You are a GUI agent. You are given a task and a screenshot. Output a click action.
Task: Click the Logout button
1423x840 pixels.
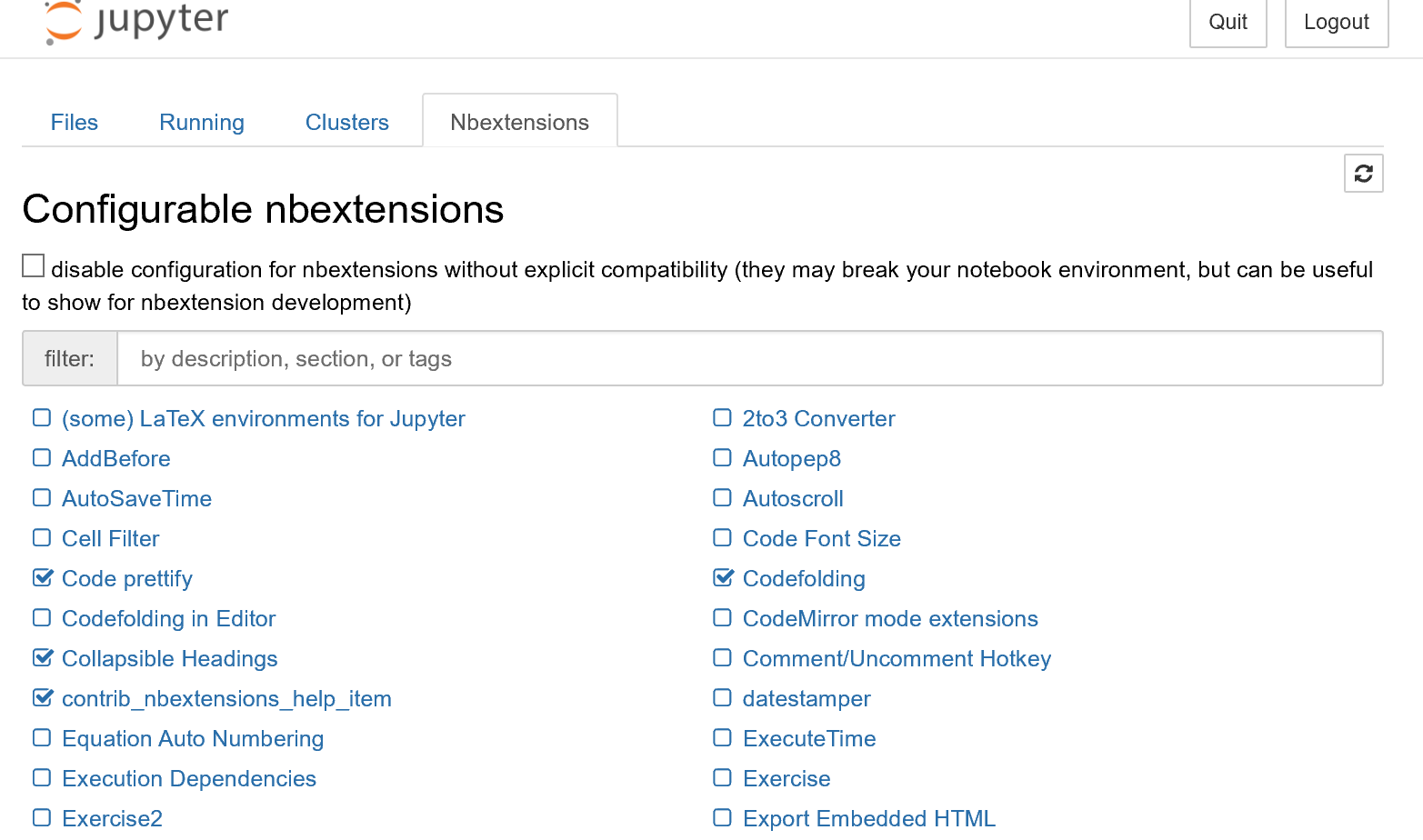pos(1336,22)
